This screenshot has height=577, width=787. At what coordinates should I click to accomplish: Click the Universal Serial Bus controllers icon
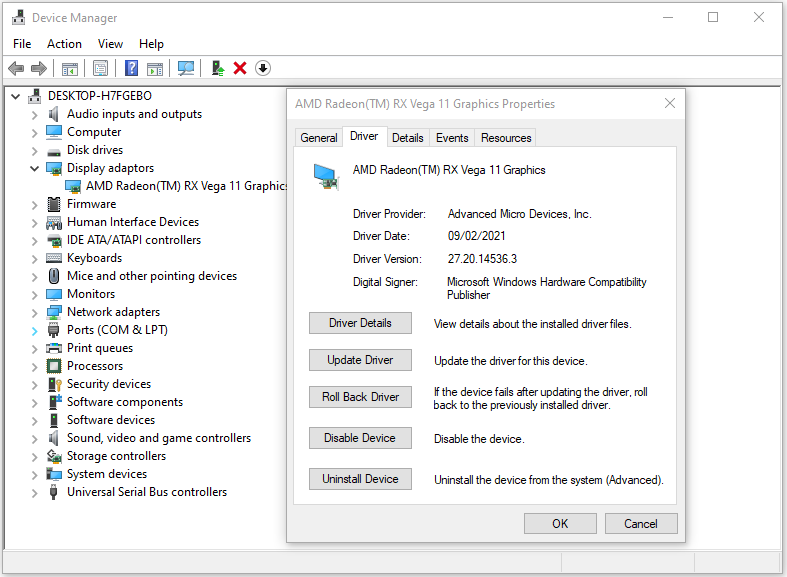(x=54, y=492)
